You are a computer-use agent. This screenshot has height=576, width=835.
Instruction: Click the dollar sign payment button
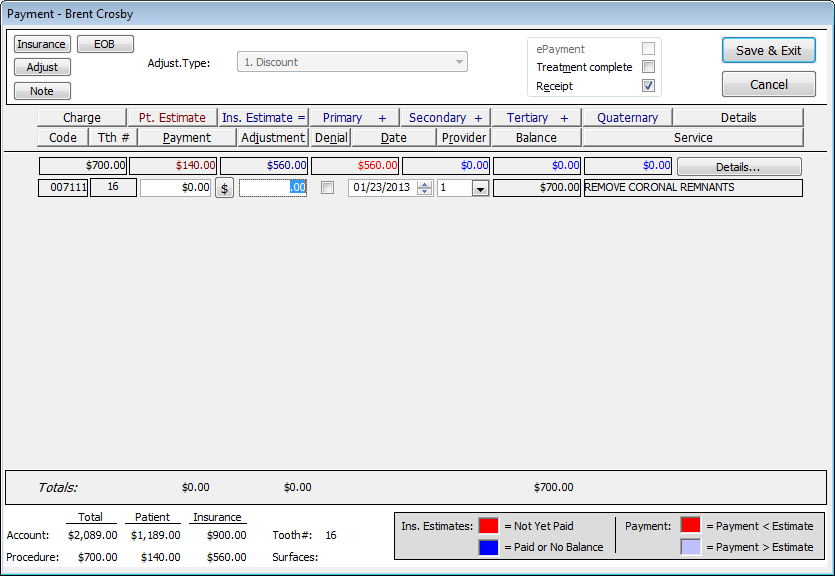point(224,188)
